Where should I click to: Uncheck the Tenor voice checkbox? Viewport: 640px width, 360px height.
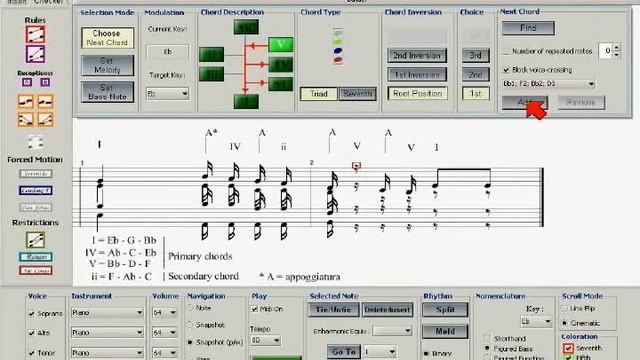click(x=31, y=353)
